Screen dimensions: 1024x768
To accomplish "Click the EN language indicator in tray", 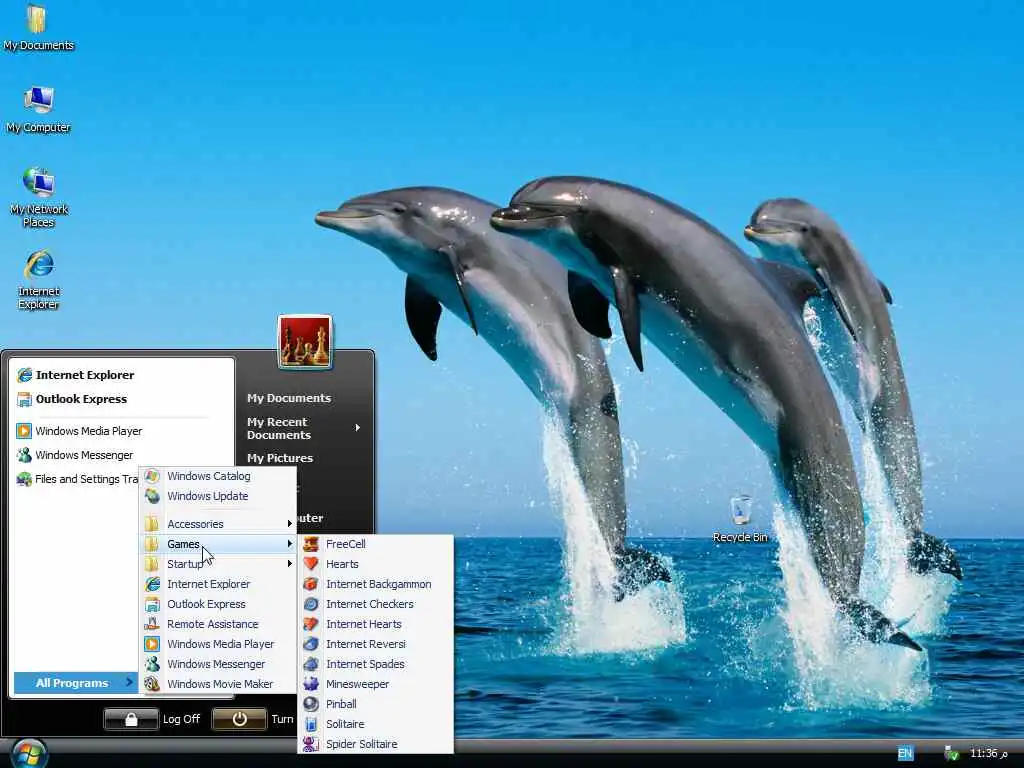I will [904, 753].
